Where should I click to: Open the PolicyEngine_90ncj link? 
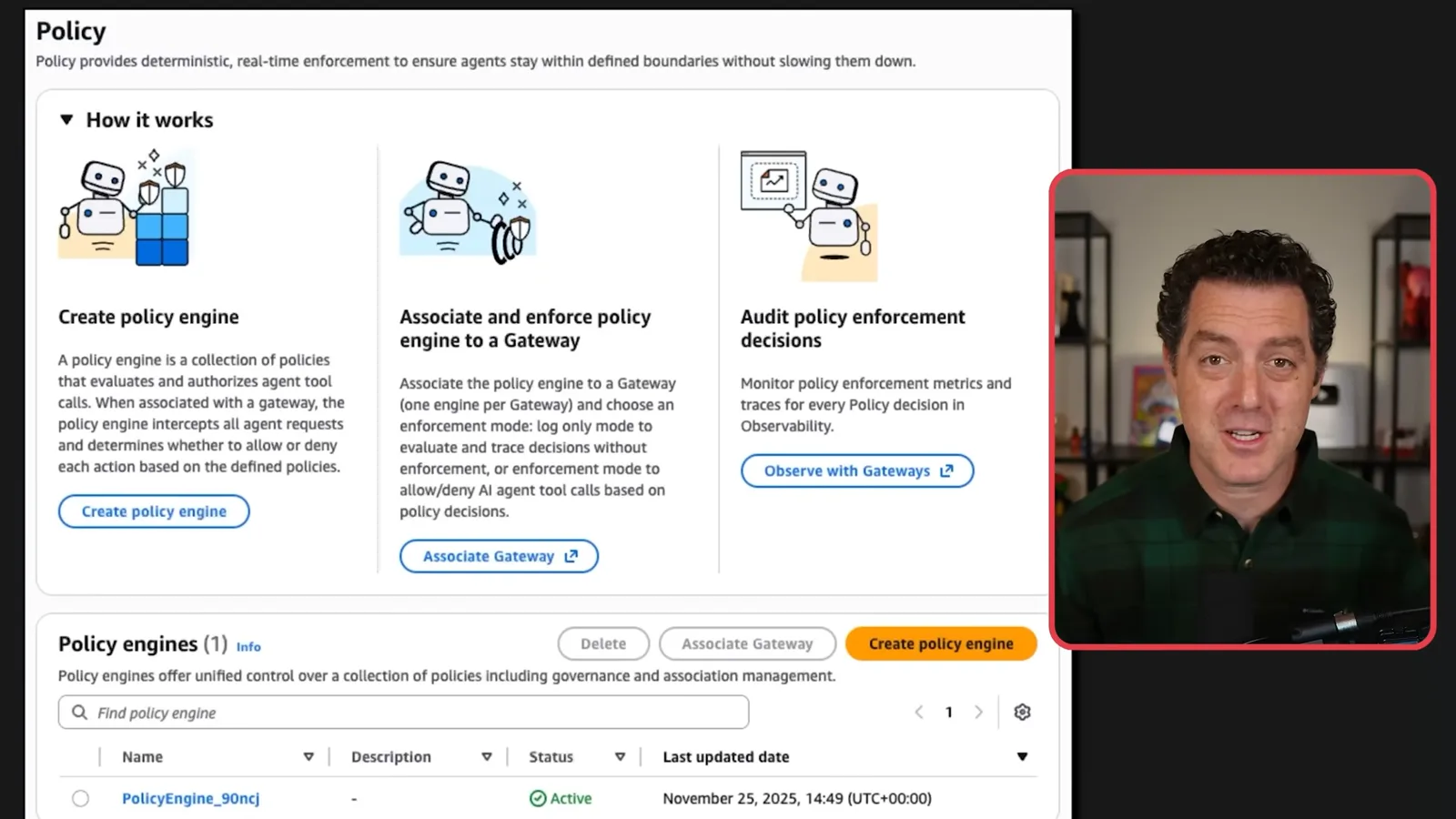coord(191,798)
